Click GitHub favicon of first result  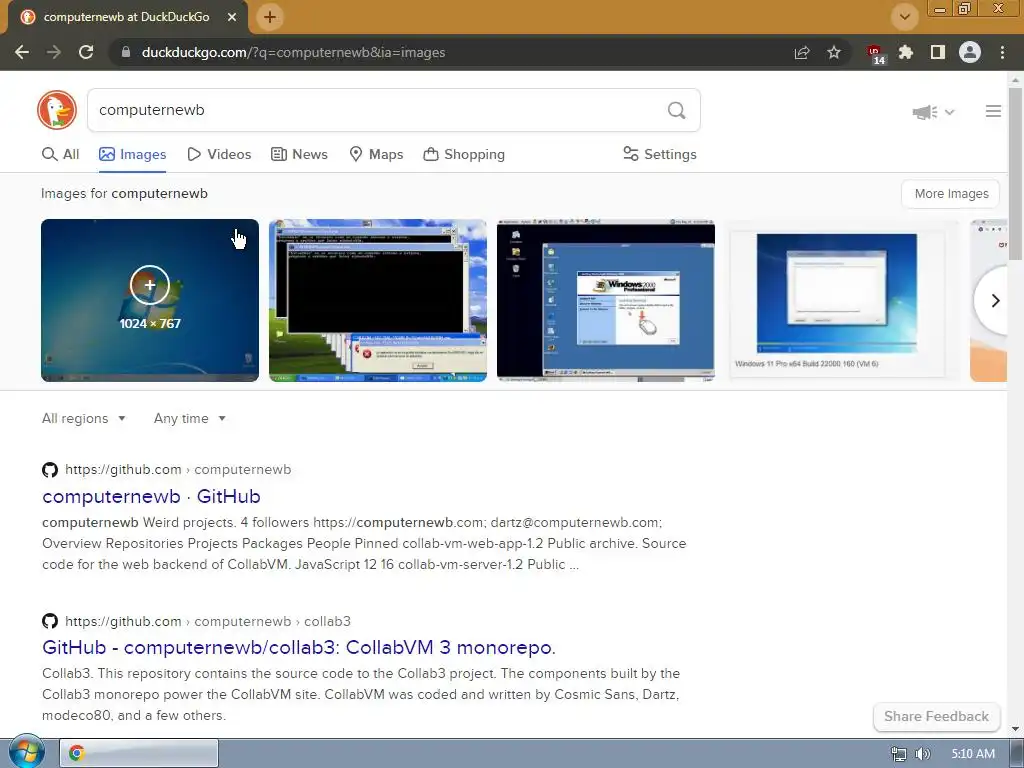pos(50,470)
